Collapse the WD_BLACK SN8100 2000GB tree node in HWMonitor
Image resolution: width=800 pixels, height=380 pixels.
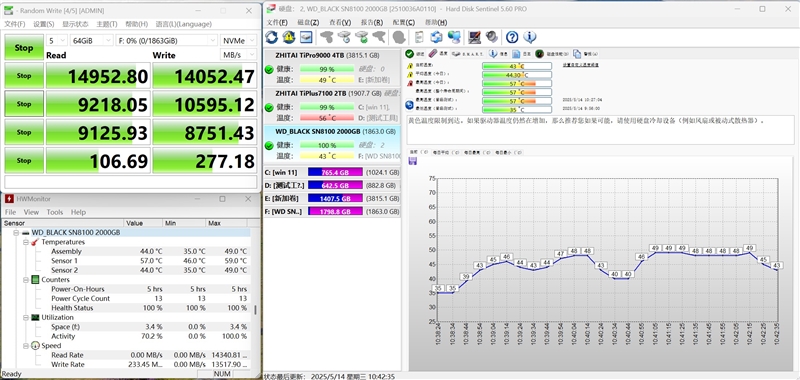coord(16,233)
